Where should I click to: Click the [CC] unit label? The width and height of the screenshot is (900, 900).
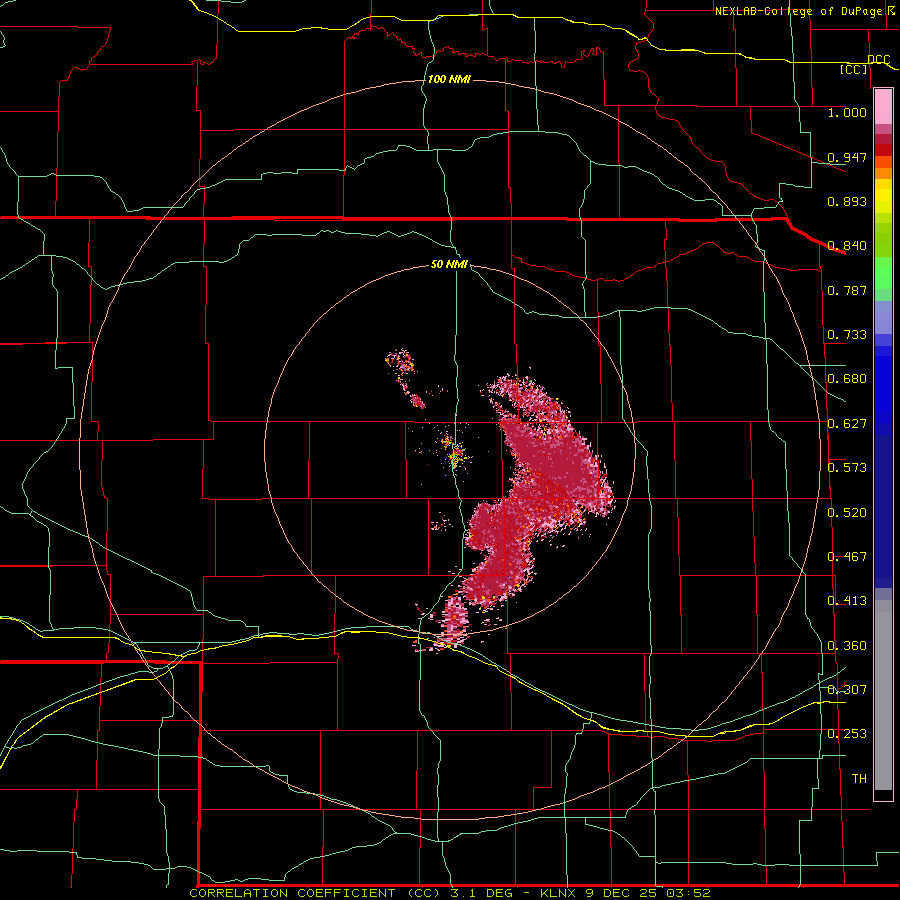coord(853,69)
